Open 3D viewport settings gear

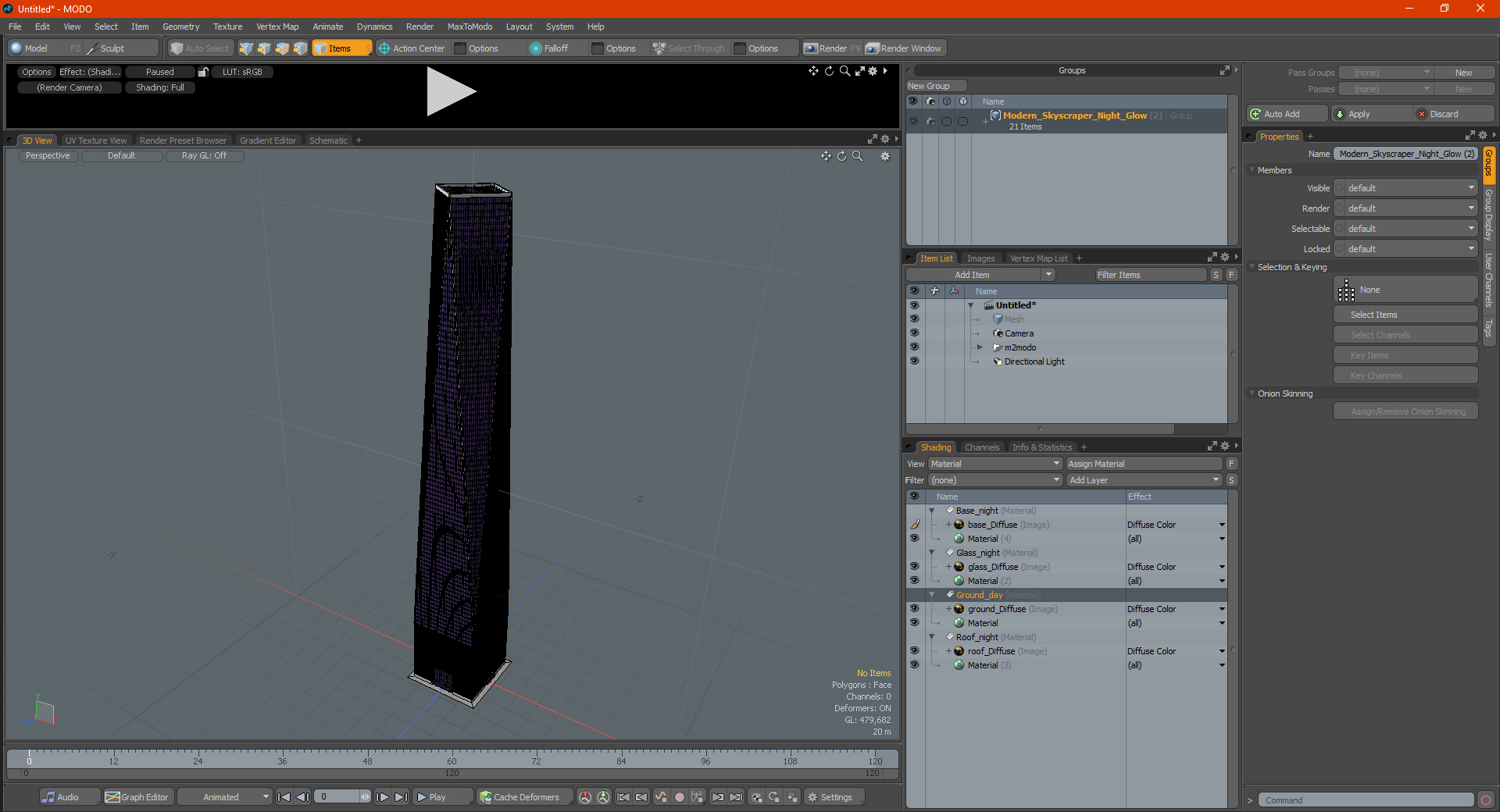pos(885,156)
